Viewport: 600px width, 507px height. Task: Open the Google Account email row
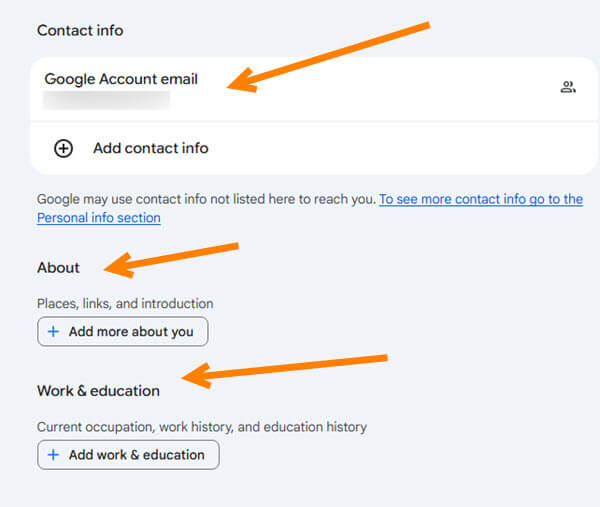[x=300, y=88]
